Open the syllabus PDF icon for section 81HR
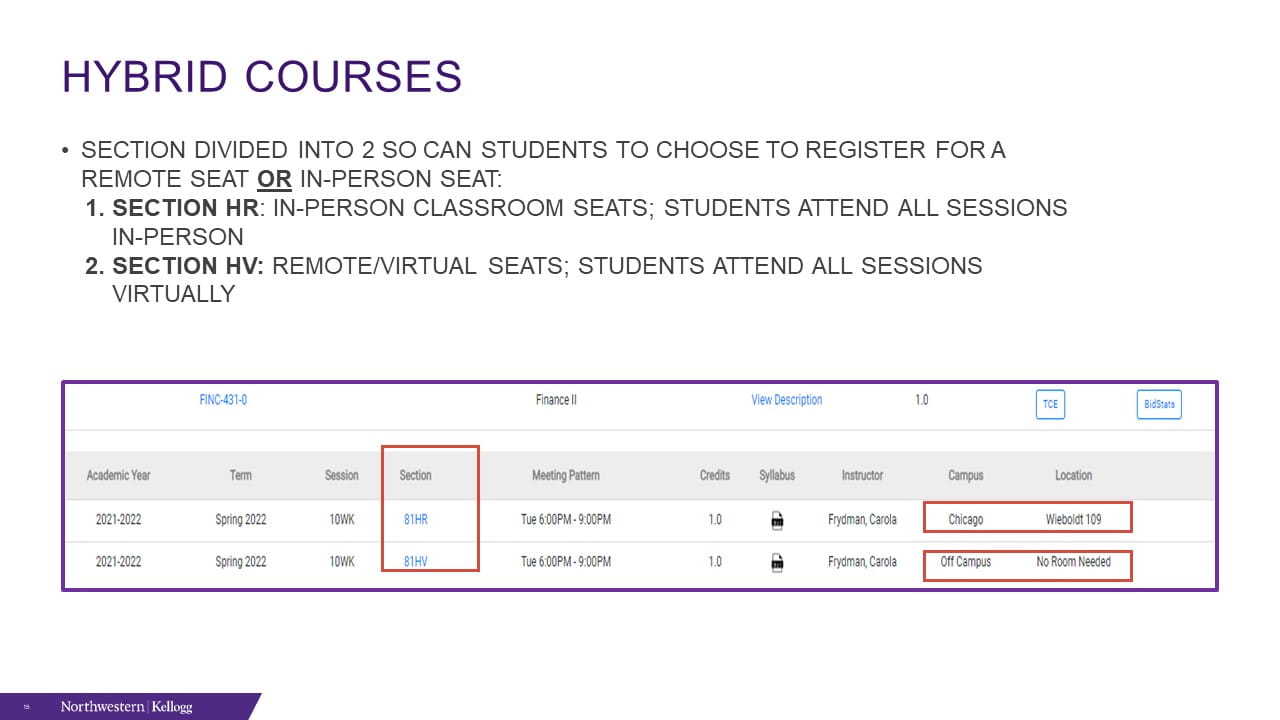This screenshot has height=720, width=1280. 777,520
